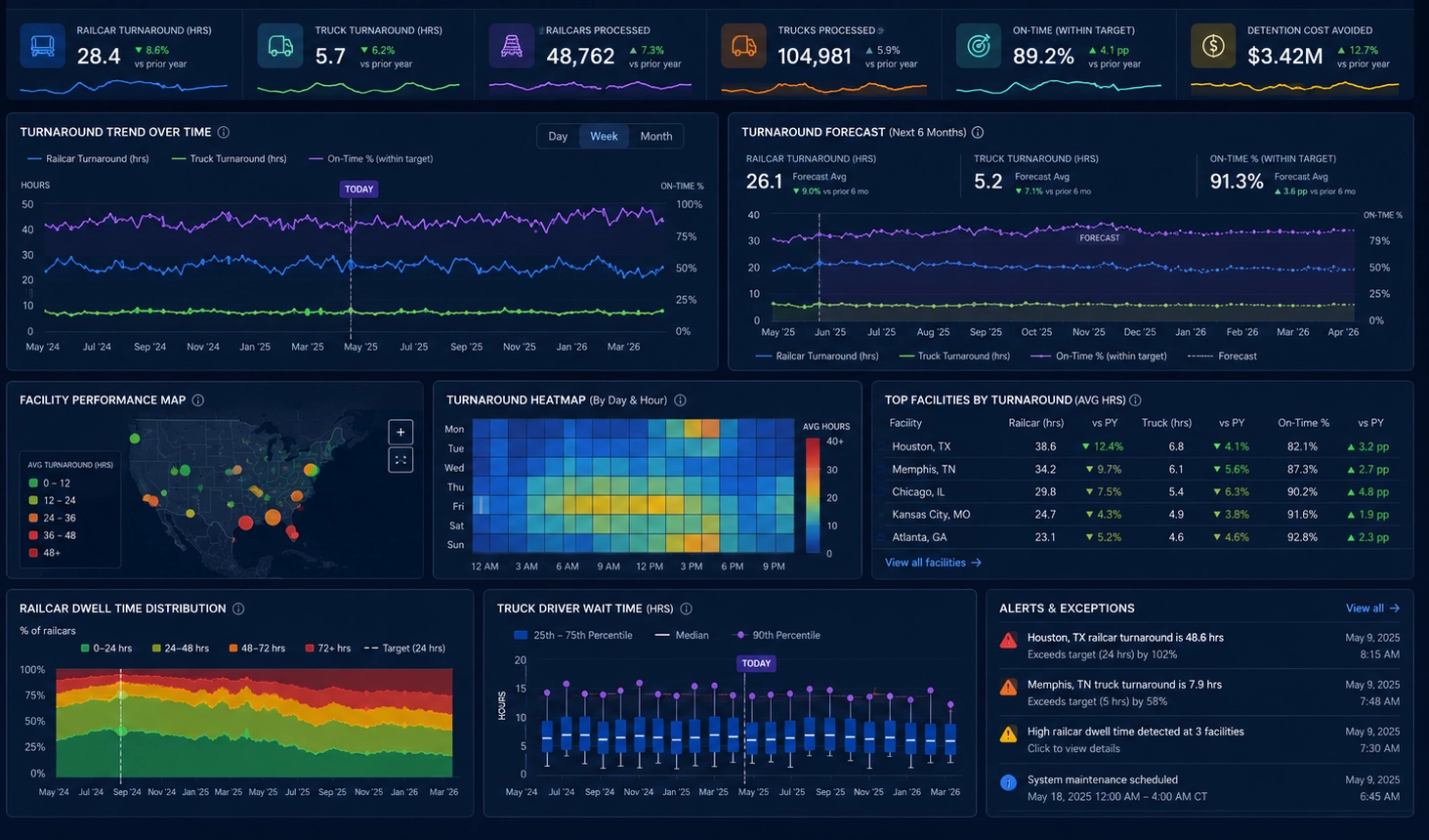
Task: Click the Railcar Turnaround train icon
Action: 43,46
